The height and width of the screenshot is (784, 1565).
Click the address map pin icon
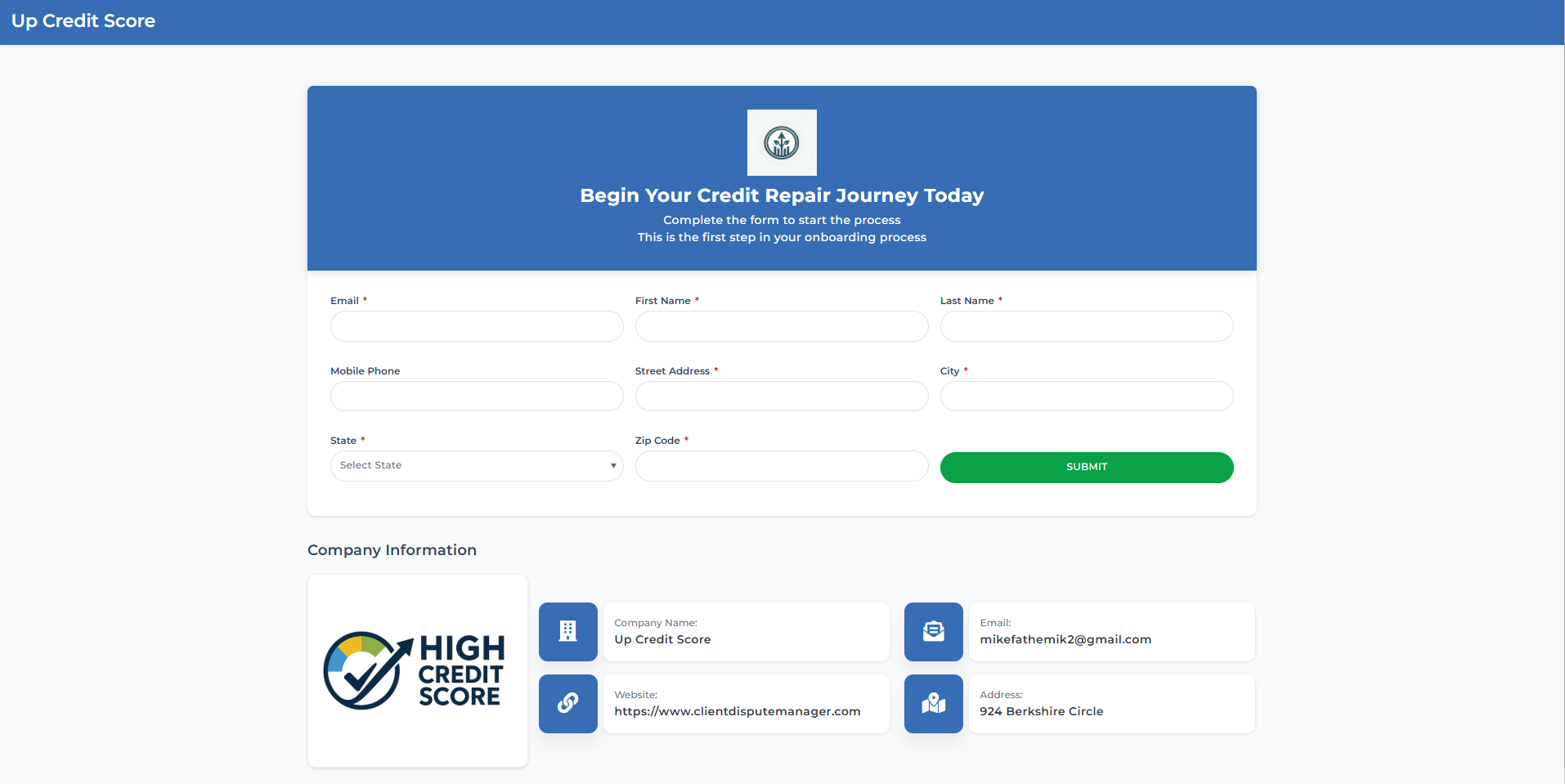(x=934, y=703)
